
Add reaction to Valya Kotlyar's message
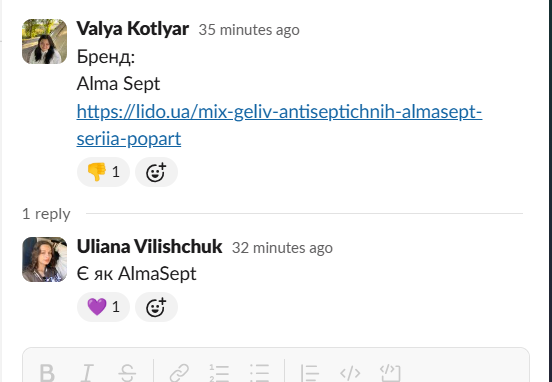tap(156, 172)
